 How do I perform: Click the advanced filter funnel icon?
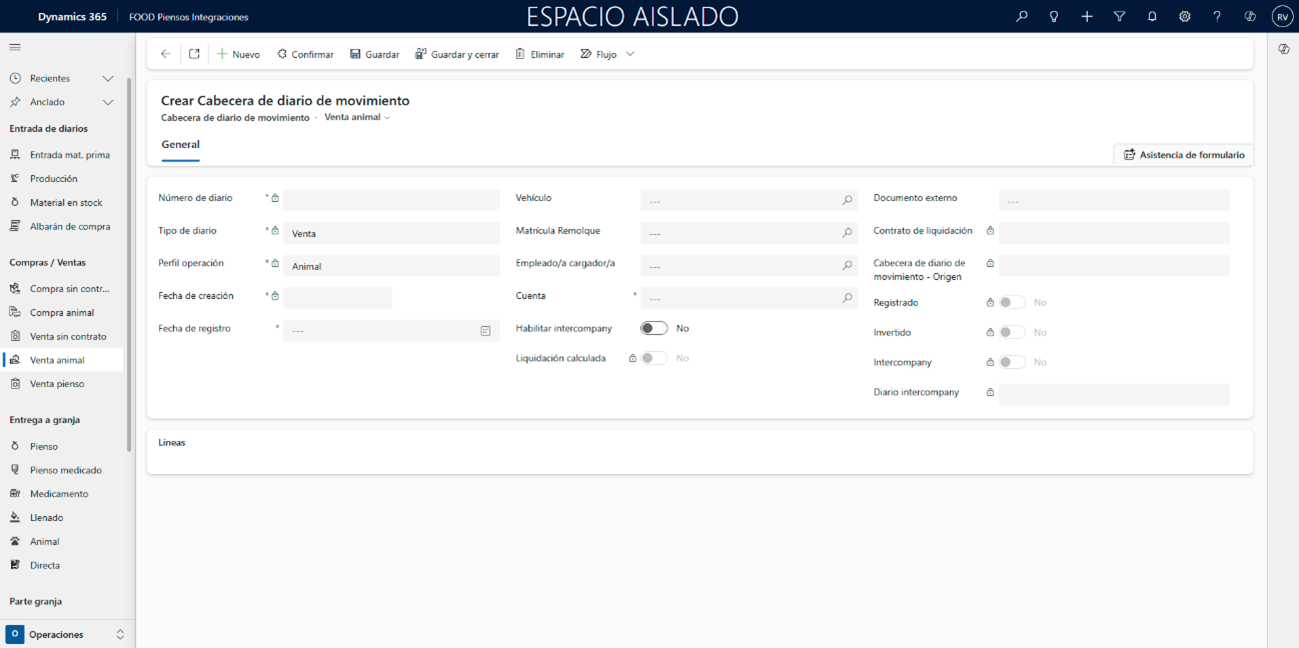tap(1119, 16)
